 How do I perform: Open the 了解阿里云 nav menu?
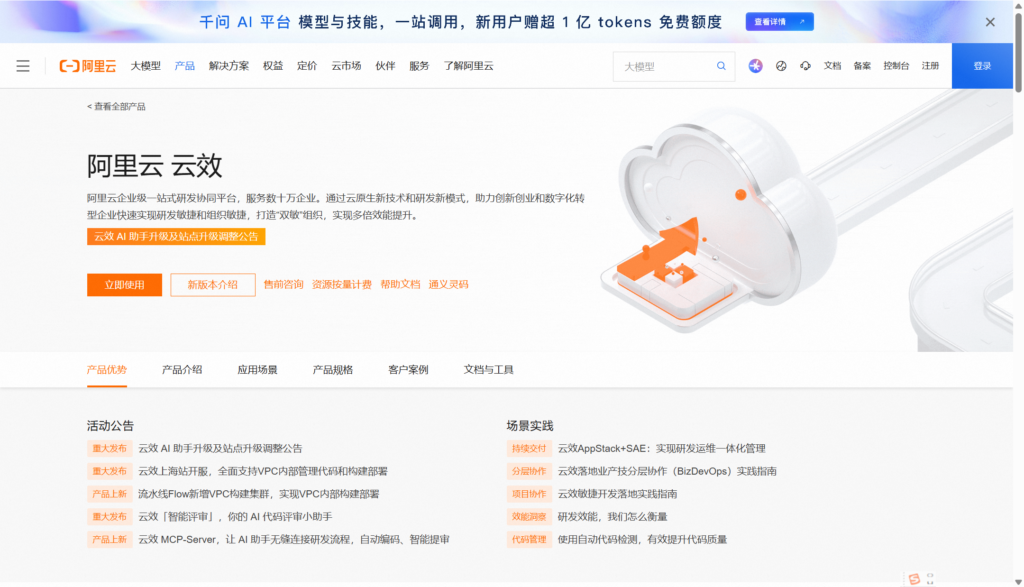pos(468,66)
